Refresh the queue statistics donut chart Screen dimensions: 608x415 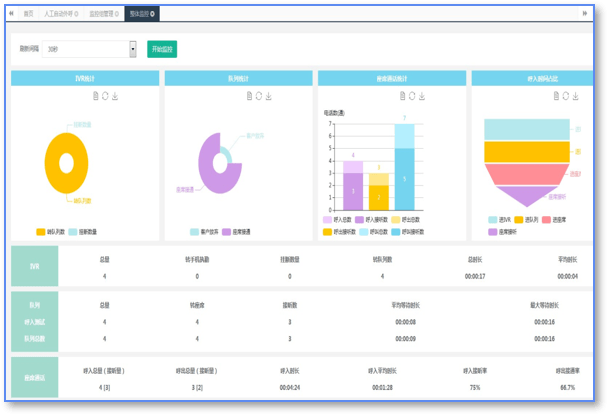pos(258,96)
